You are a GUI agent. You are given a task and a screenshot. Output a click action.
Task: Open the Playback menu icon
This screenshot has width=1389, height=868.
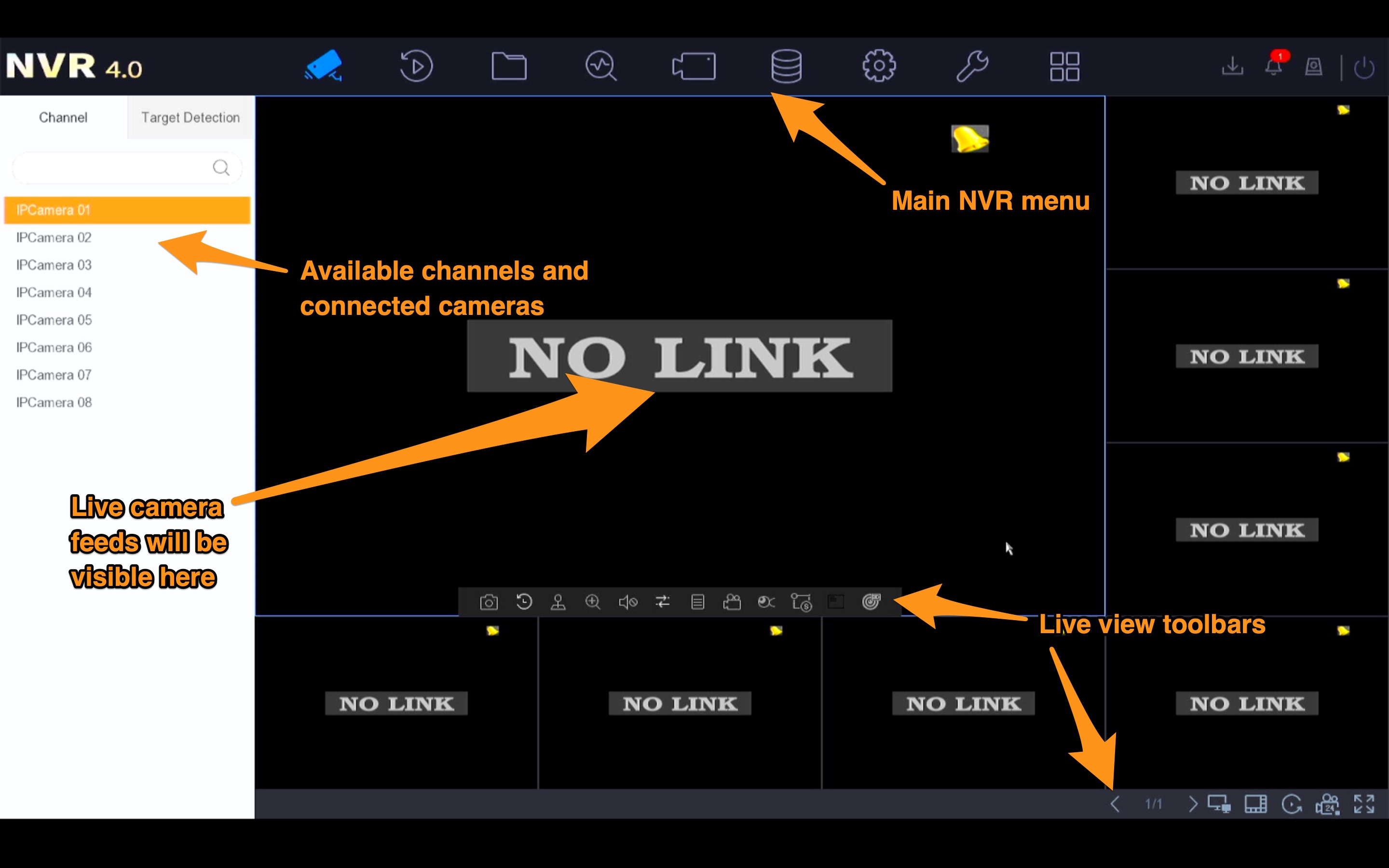tap(416, 67)
